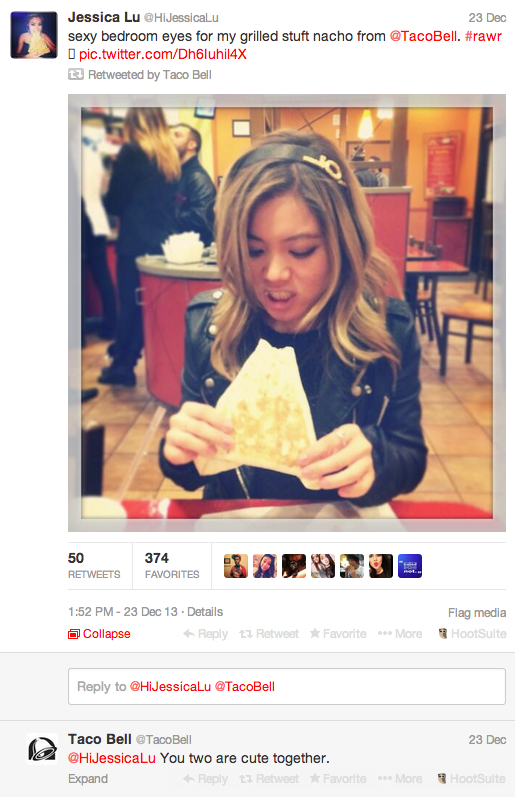Viewport: 532px width, 798px height.
Task: Open More options on Taco Bell's reply
Action: coord(400,779)
